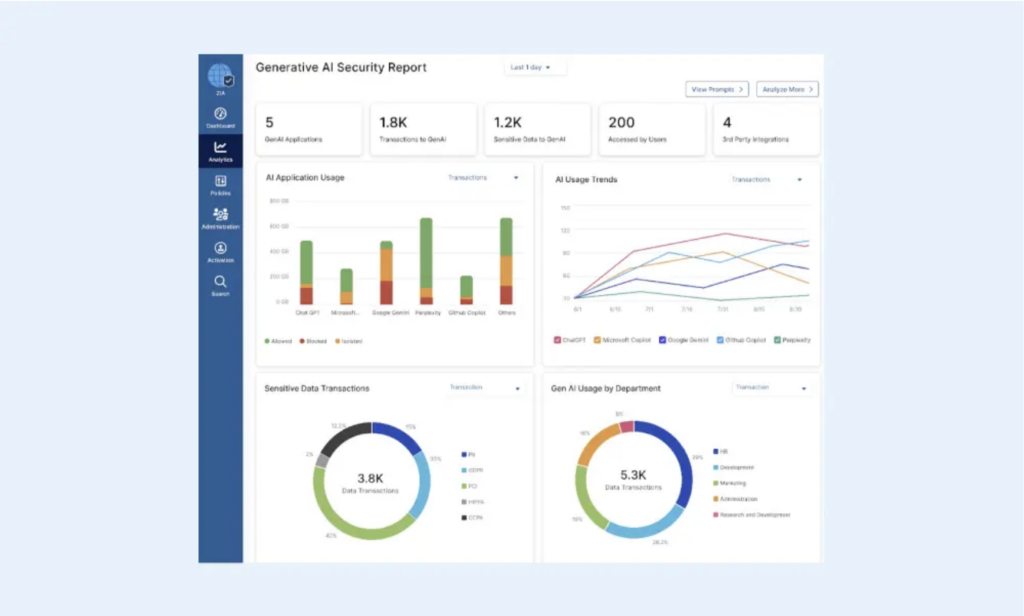The image size is (1024, 616).
Task: Click the Blocked legend swatch below the bar chart
Action: click(x=302, y=340)
